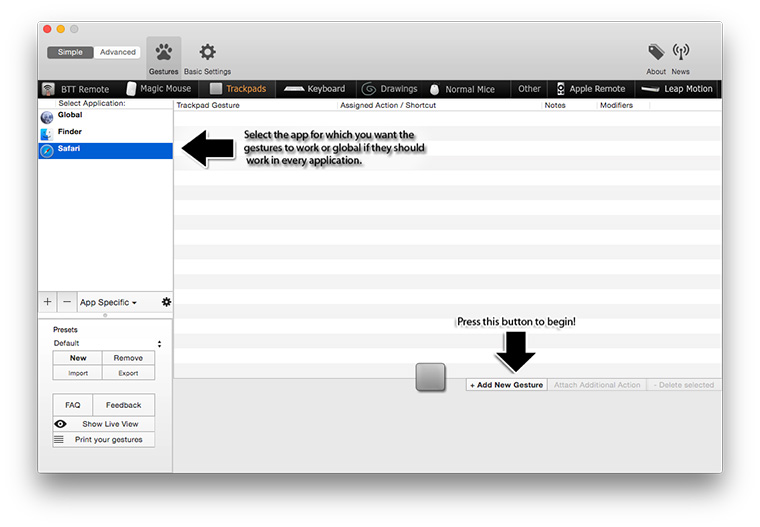The image size is (760, 527).
Task: Minimize the window with yellow button
Action: [x=61, y=29]
